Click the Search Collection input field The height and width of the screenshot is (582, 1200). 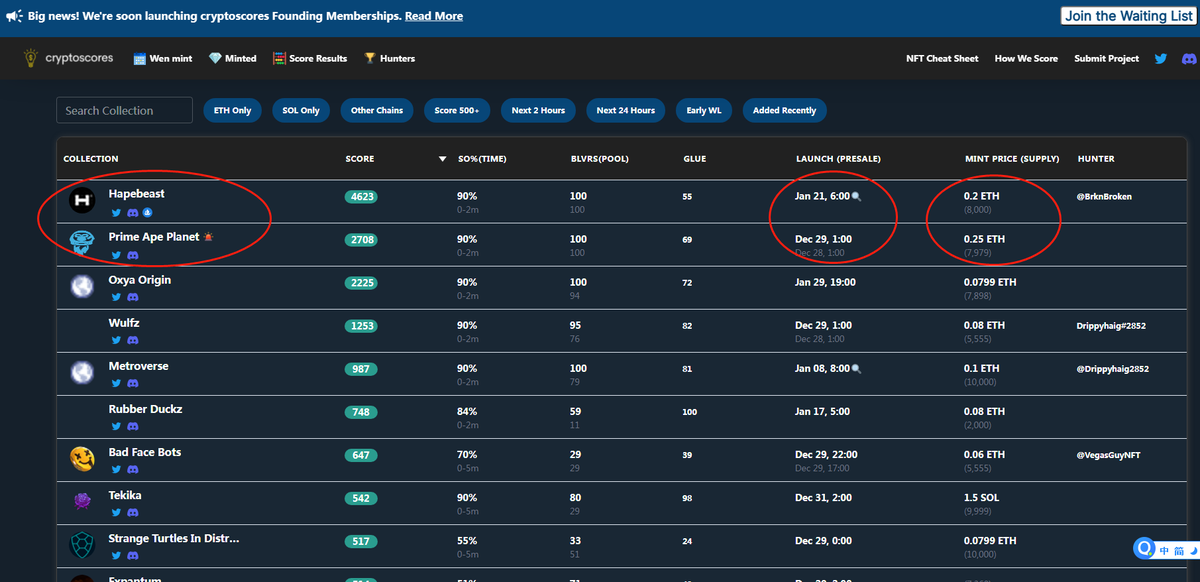coord(125,110)
